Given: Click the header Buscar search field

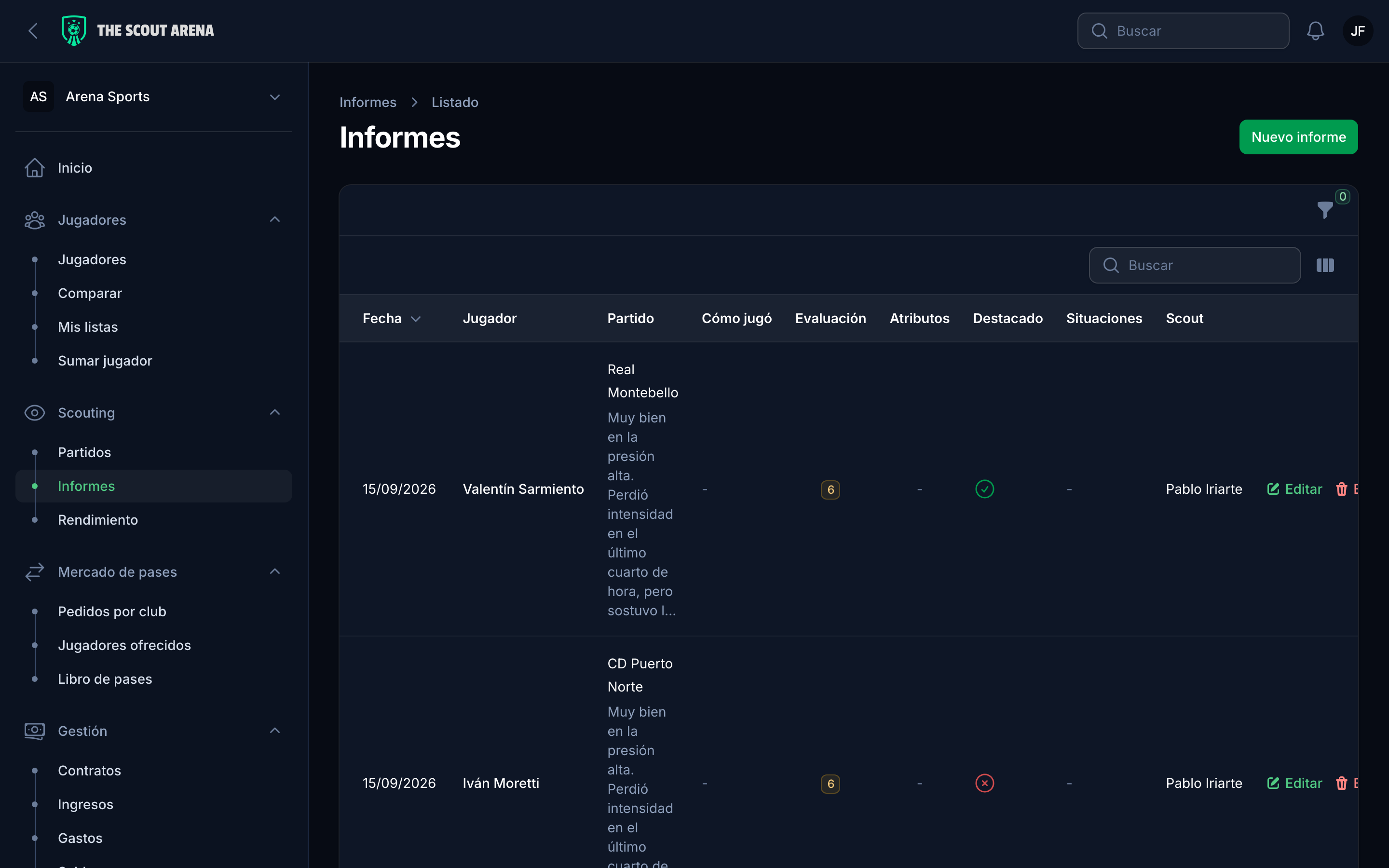Looking at the screenshot, I should [x=1183, y=31].
